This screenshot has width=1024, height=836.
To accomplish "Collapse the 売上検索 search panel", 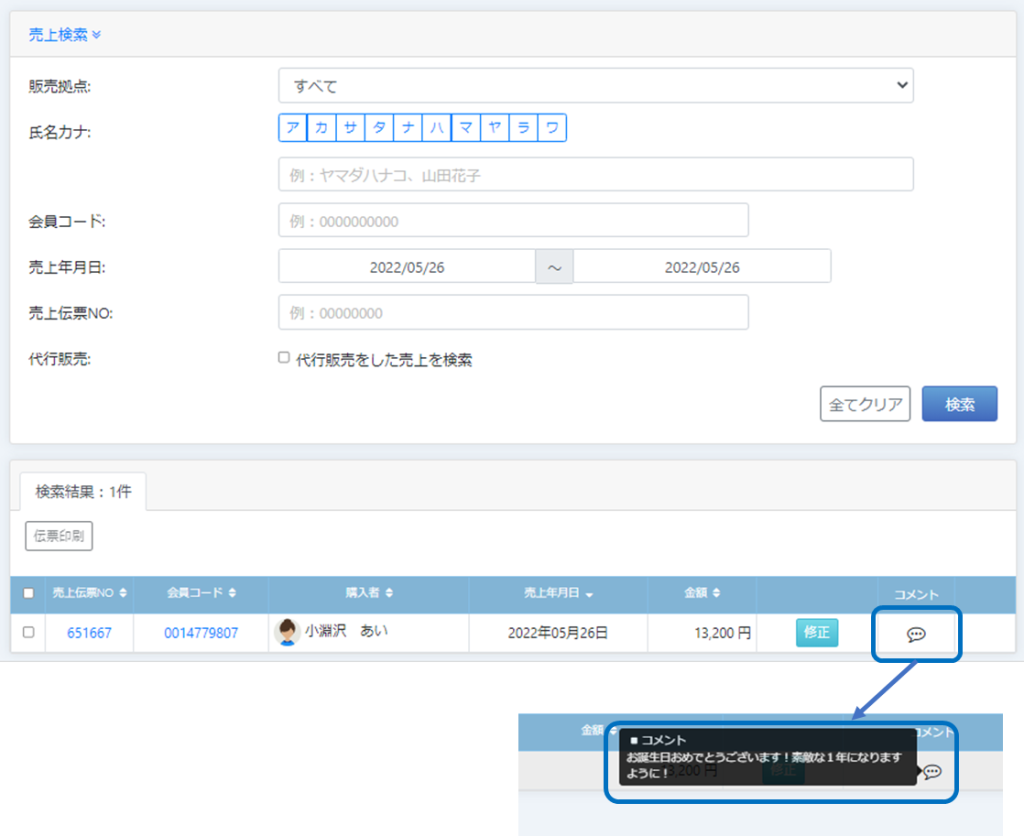I will pos(65,35).
